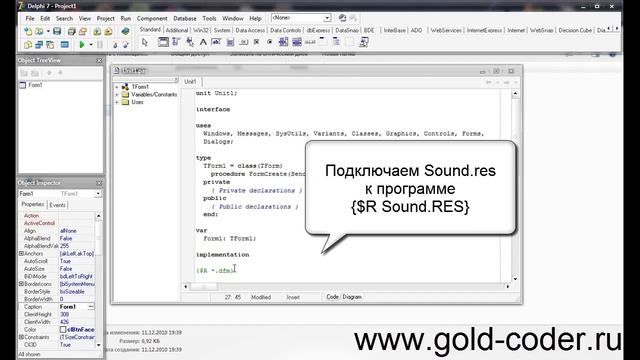Pick the Frames component in palette
Image resolution: width=640 pixels, height=360 pixels.
(163, 42)
